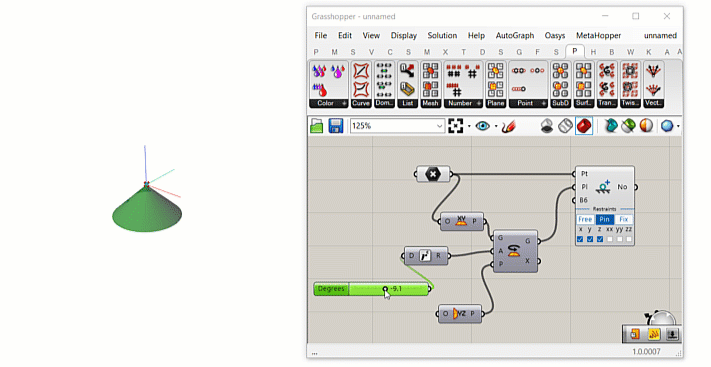Toggle the z restraint checkbox
711x367 pixels.
600,239
